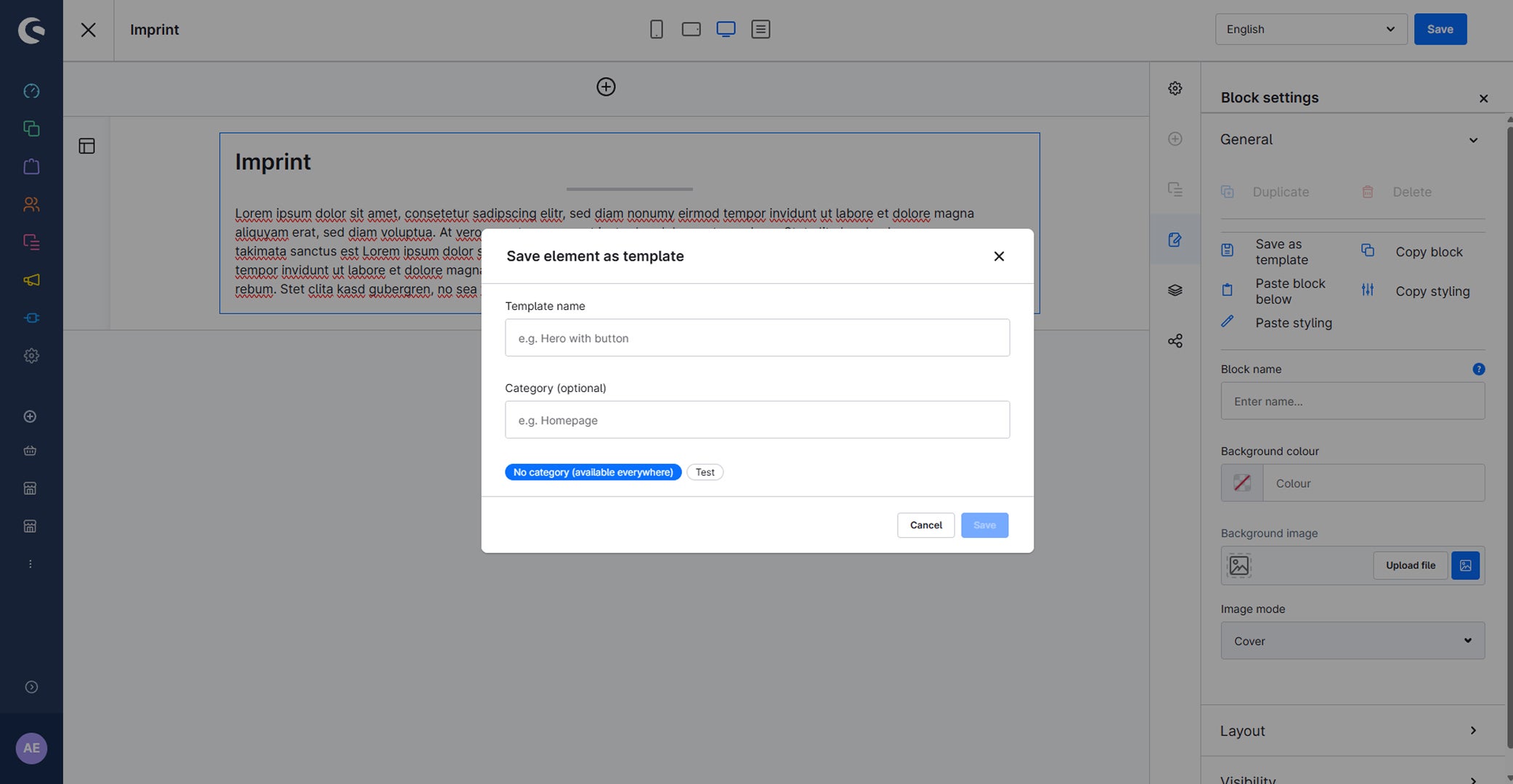The image size is (1513, 784).
Task: Open the Catalogues copy-pages icon in sidebar
Action: pyautogui.click(x=31, y=128)
